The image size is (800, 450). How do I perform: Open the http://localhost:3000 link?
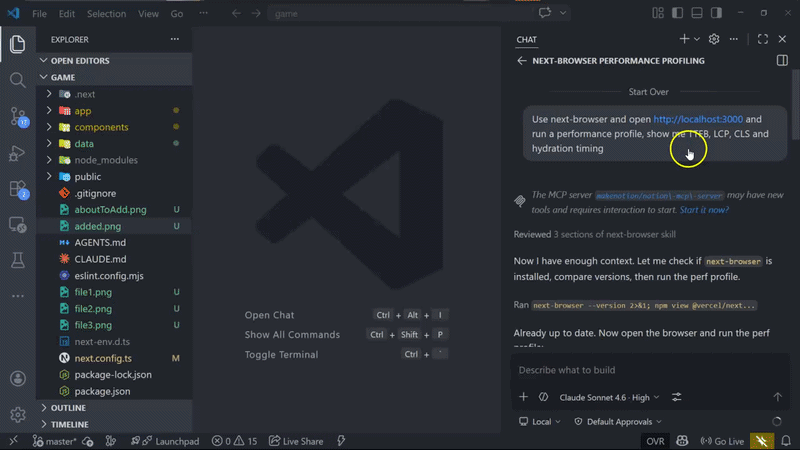(x=698, y=119)
